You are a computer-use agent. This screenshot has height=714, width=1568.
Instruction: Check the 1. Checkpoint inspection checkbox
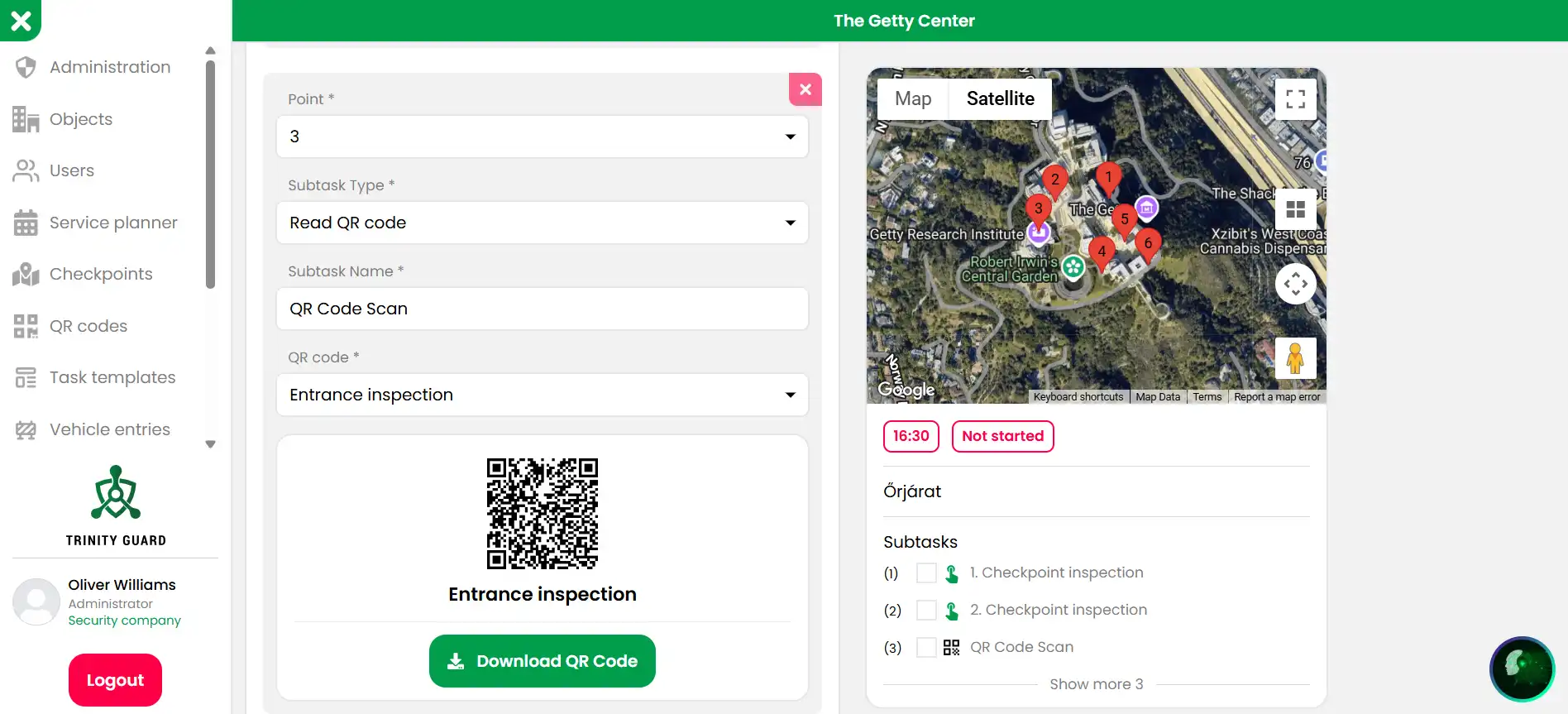click(926, 573)
